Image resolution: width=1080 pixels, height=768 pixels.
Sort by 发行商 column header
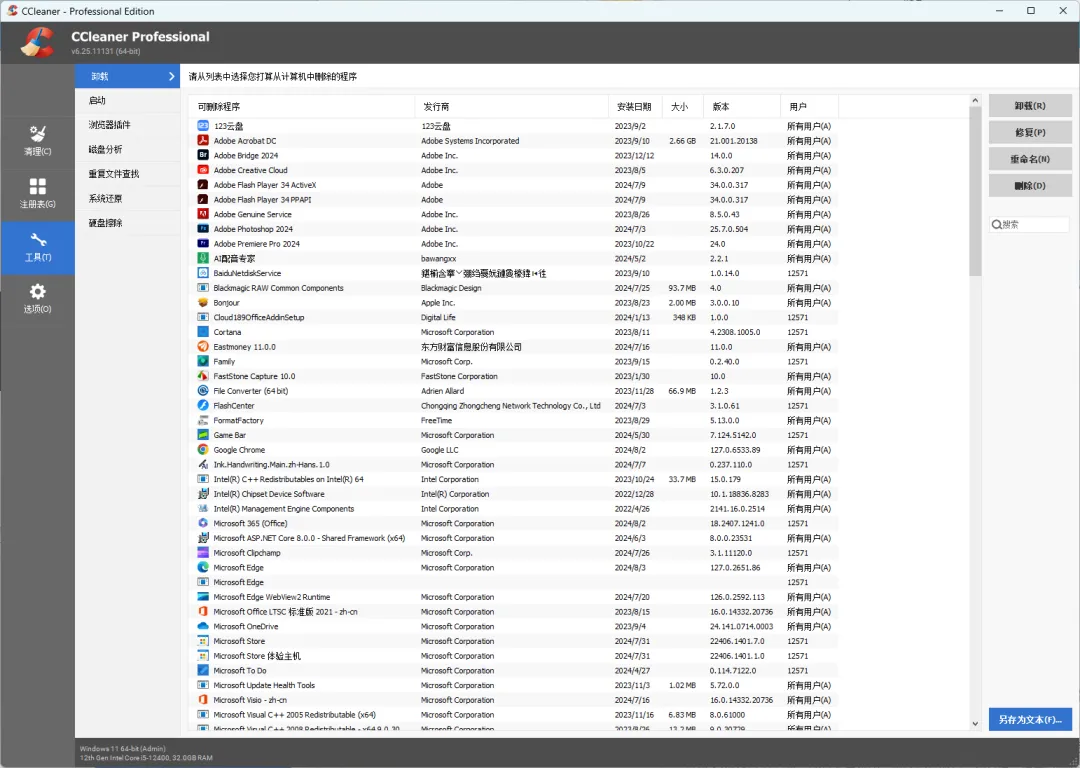[x=511, y=107]
